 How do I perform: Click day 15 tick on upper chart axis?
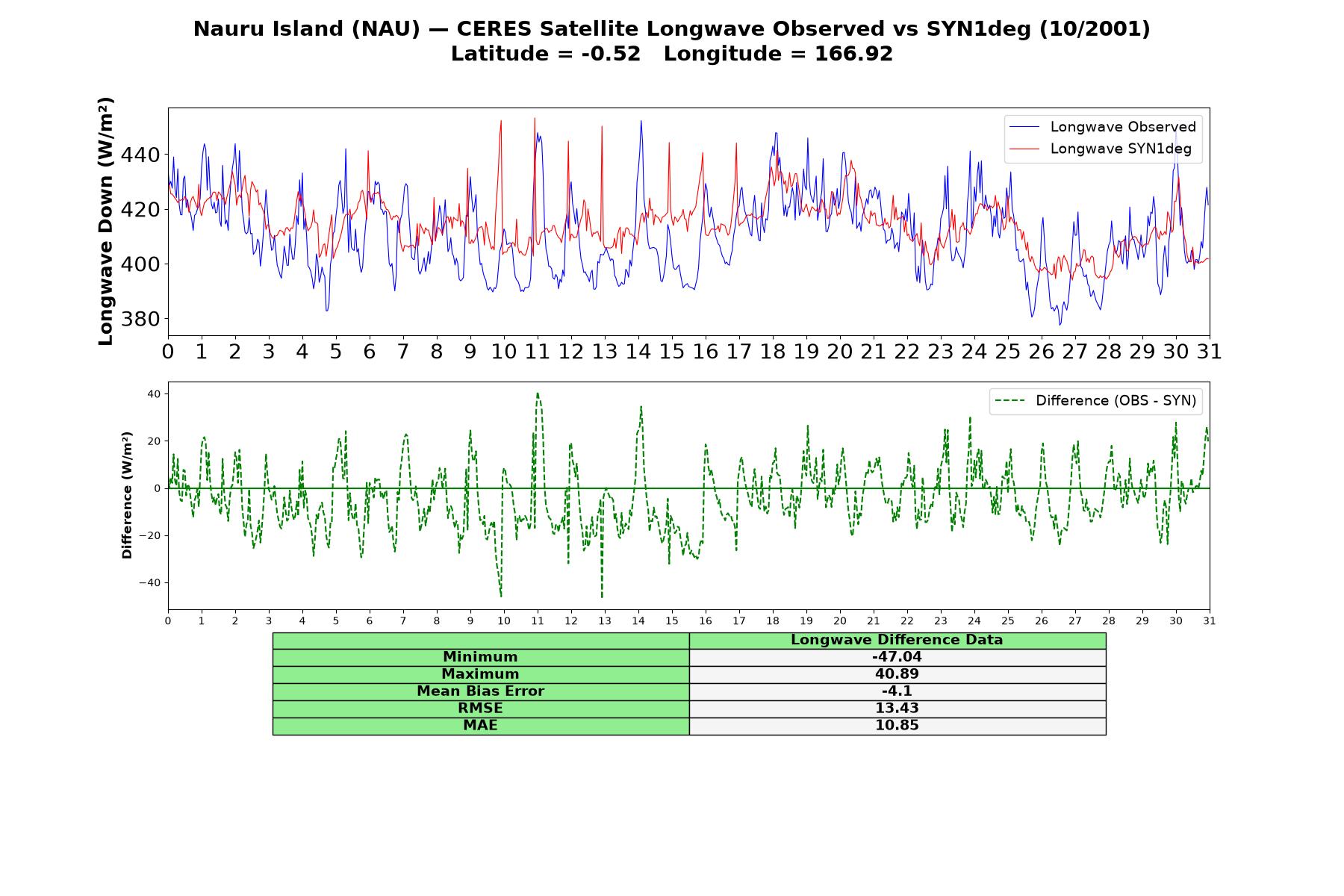[x=672, y=351]
